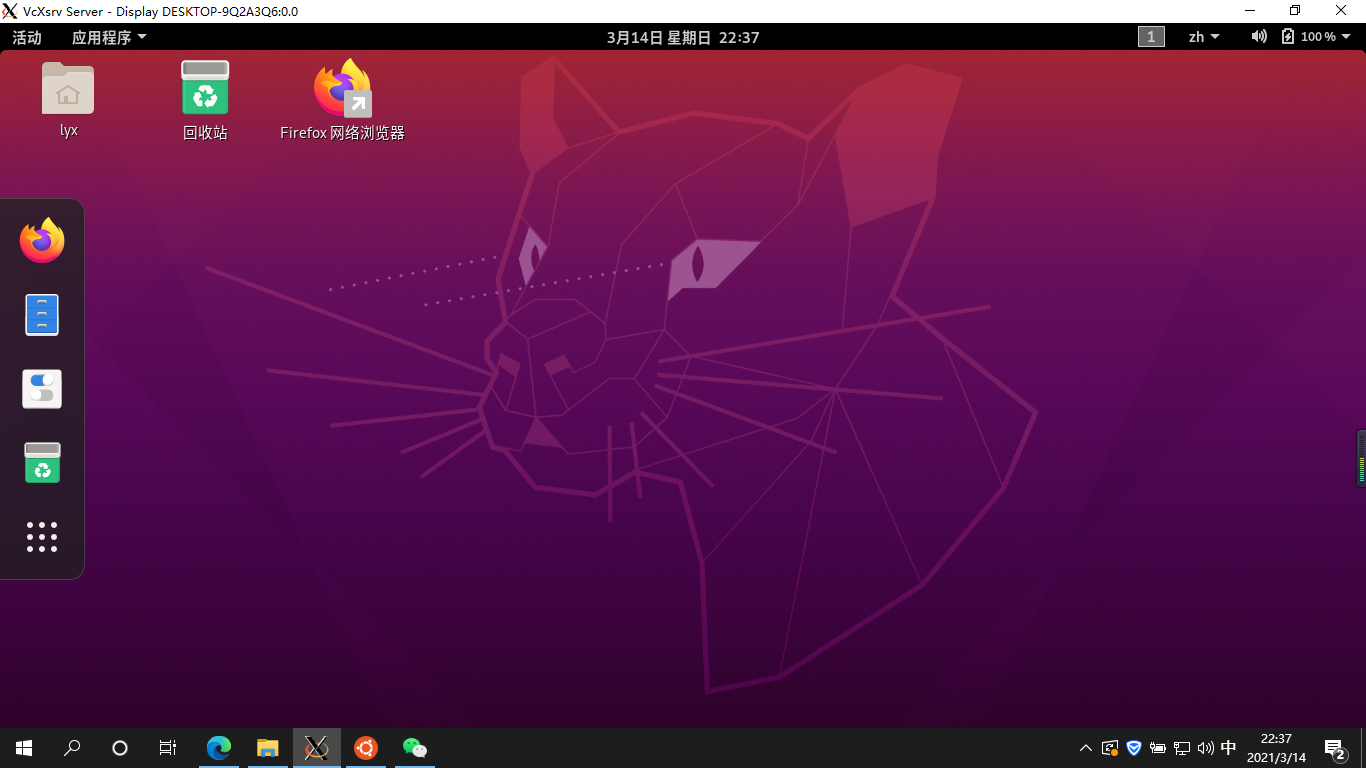Open the Trash icon in the dock

(x=41, y=462)
